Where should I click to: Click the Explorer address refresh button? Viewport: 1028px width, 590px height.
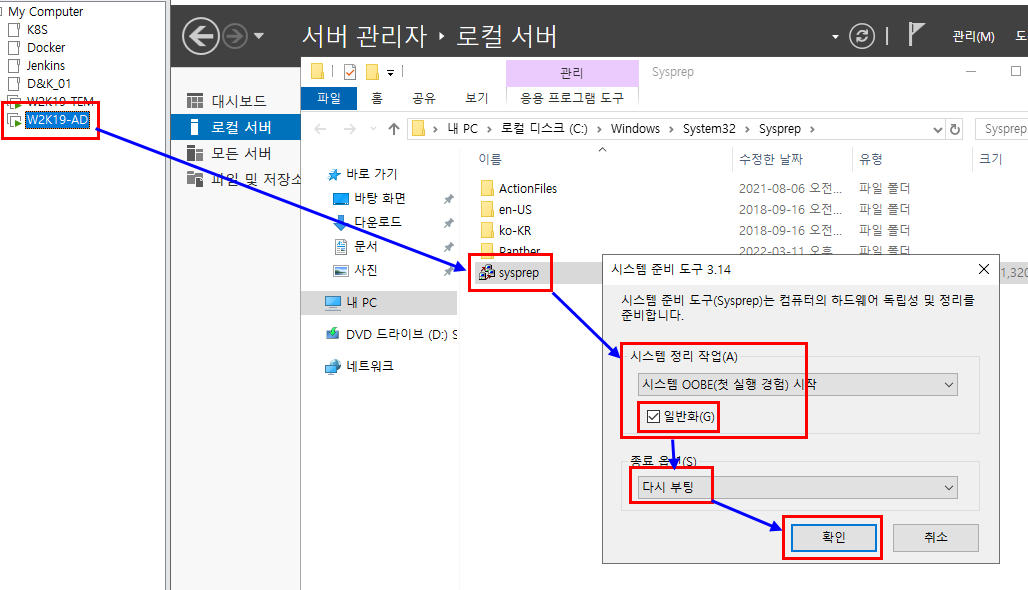955,130
